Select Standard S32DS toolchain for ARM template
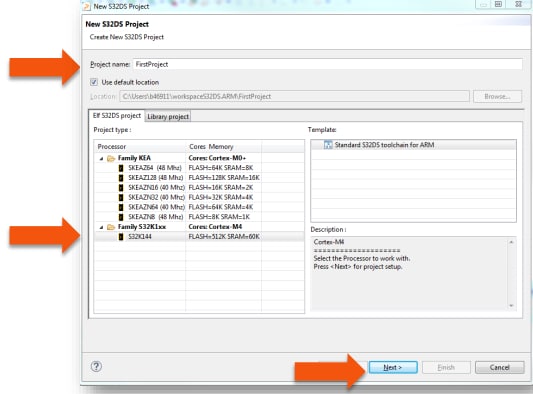The height and width of the screenshot is (394, 533). point(384,145)
